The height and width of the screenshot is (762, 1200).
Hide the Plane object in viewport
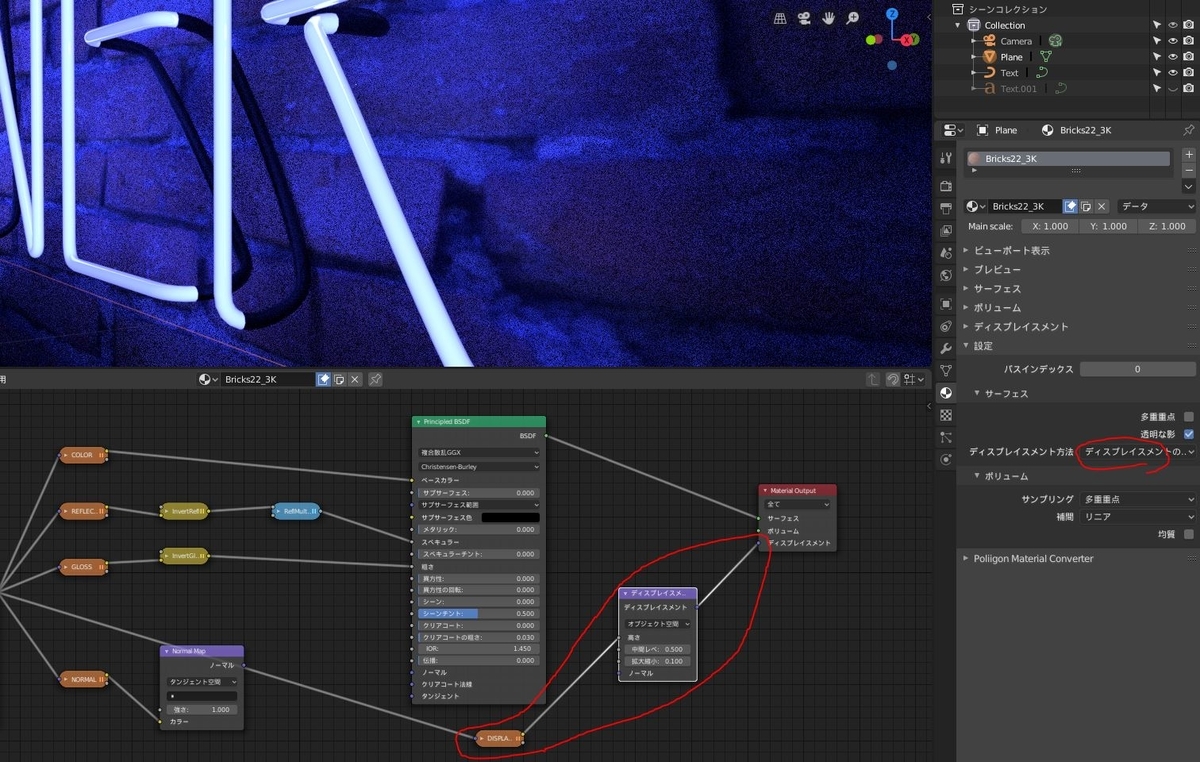point(1173,57)
